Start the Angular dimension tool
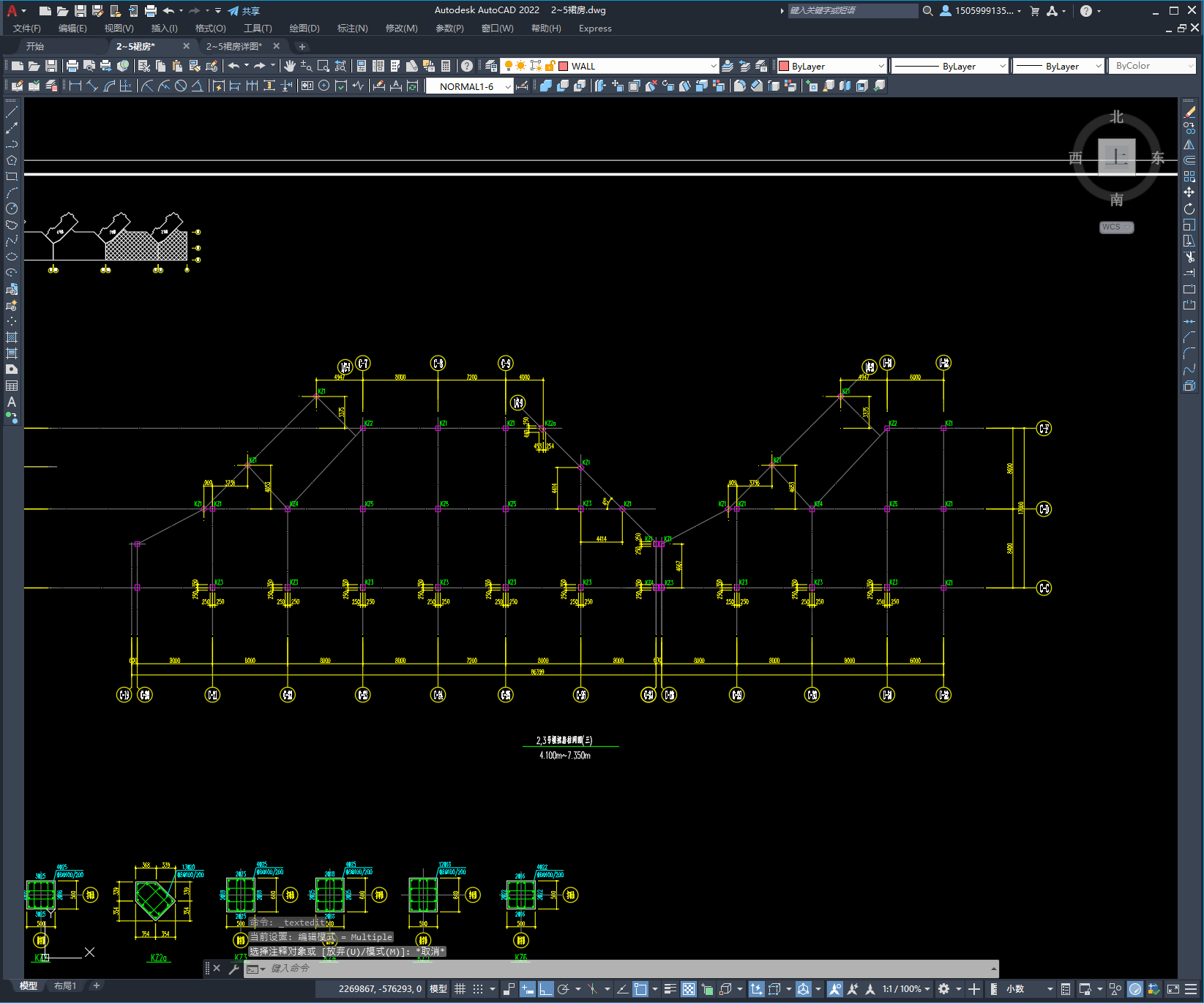This screenshot has height=1003, width=1204. click(x=198, y=86)
